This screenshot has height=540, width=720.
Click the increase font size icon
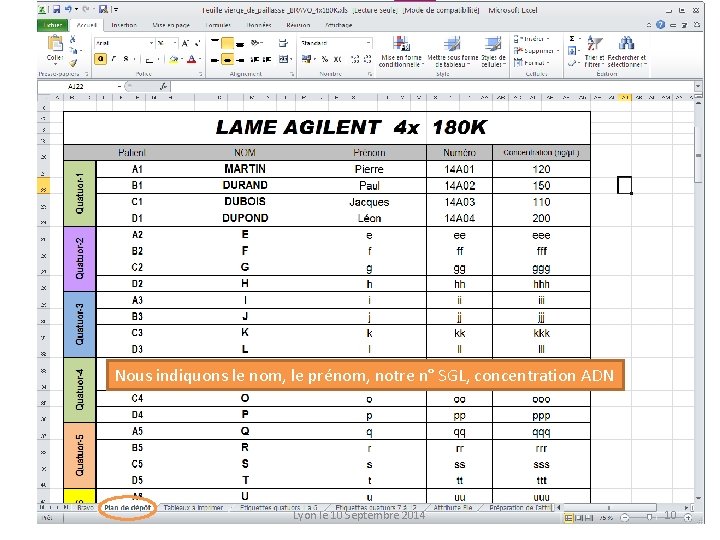(186, 43)
